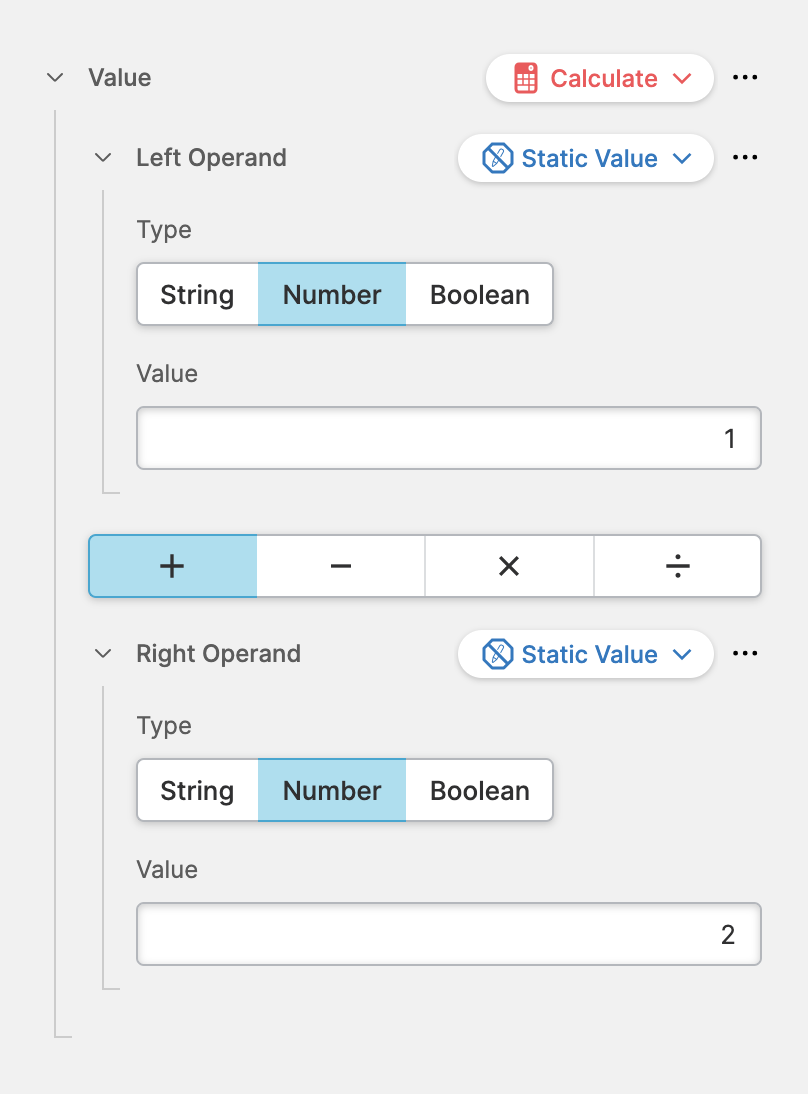Open the Calculate dropdown arrow
Image resolution: width=808 pixels, height=1094 pixels.
pyautogui.click(x=683, y=78)
